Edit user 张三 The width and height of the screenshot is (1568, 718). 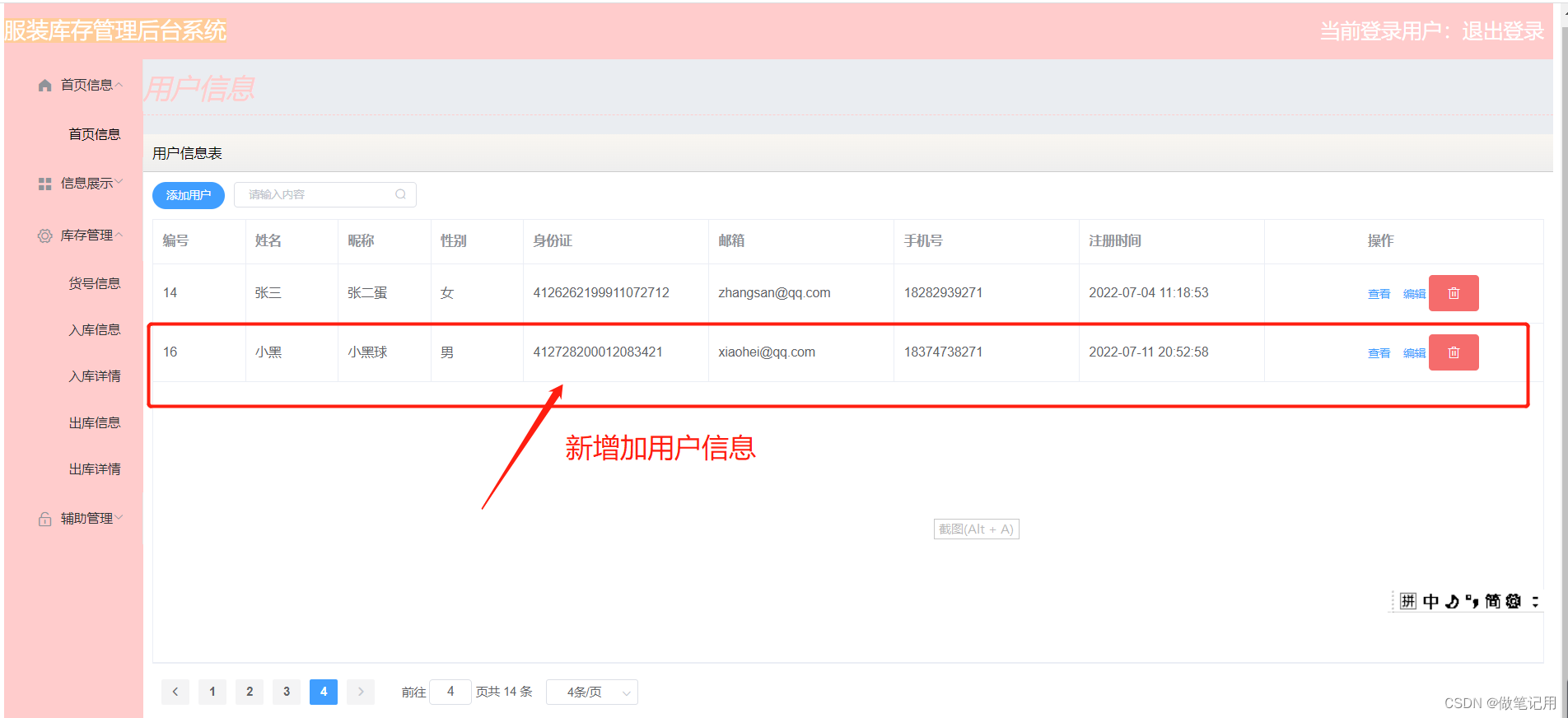1414,294
